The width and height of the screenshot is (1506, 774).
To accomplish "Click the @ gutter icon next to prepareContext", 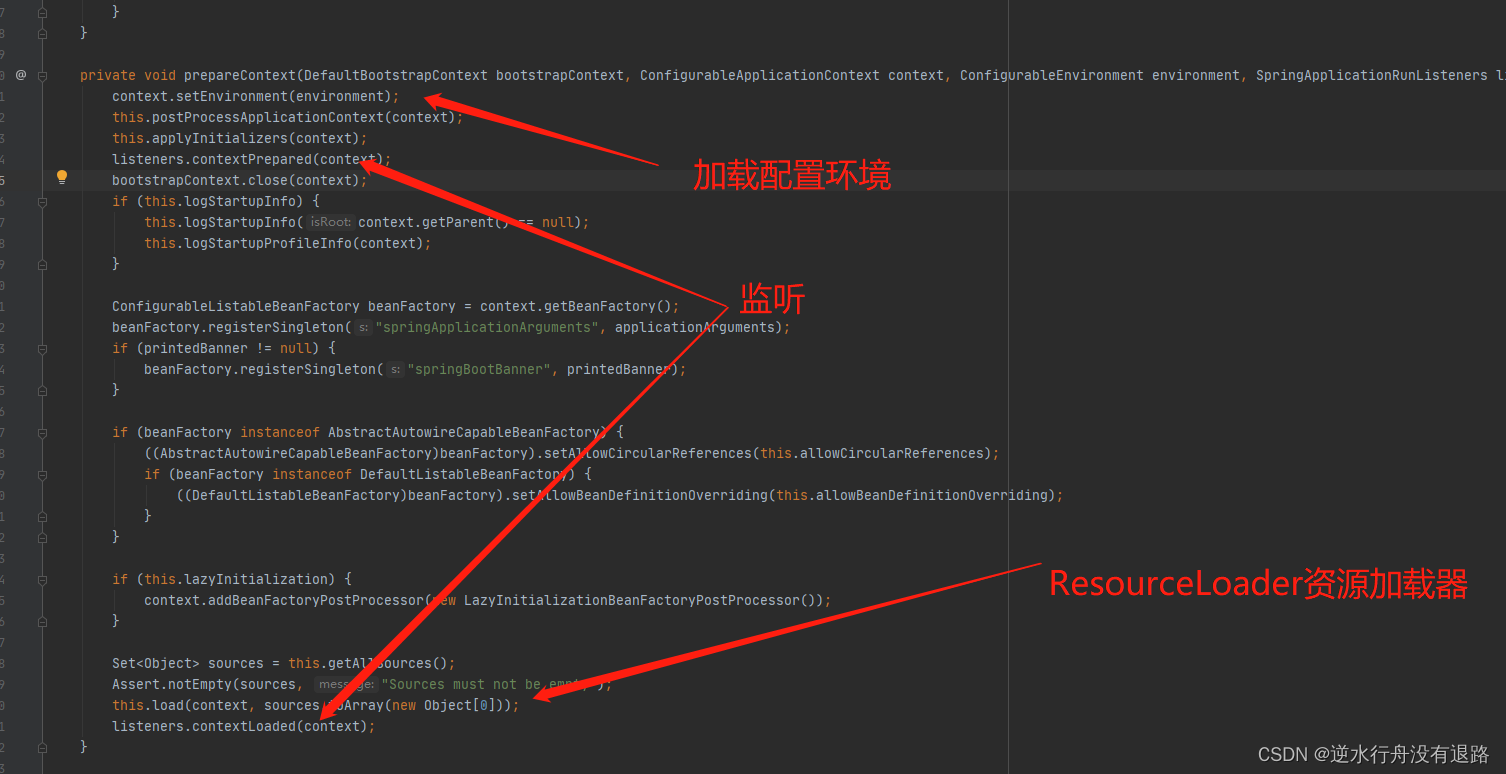I will 20,75.
